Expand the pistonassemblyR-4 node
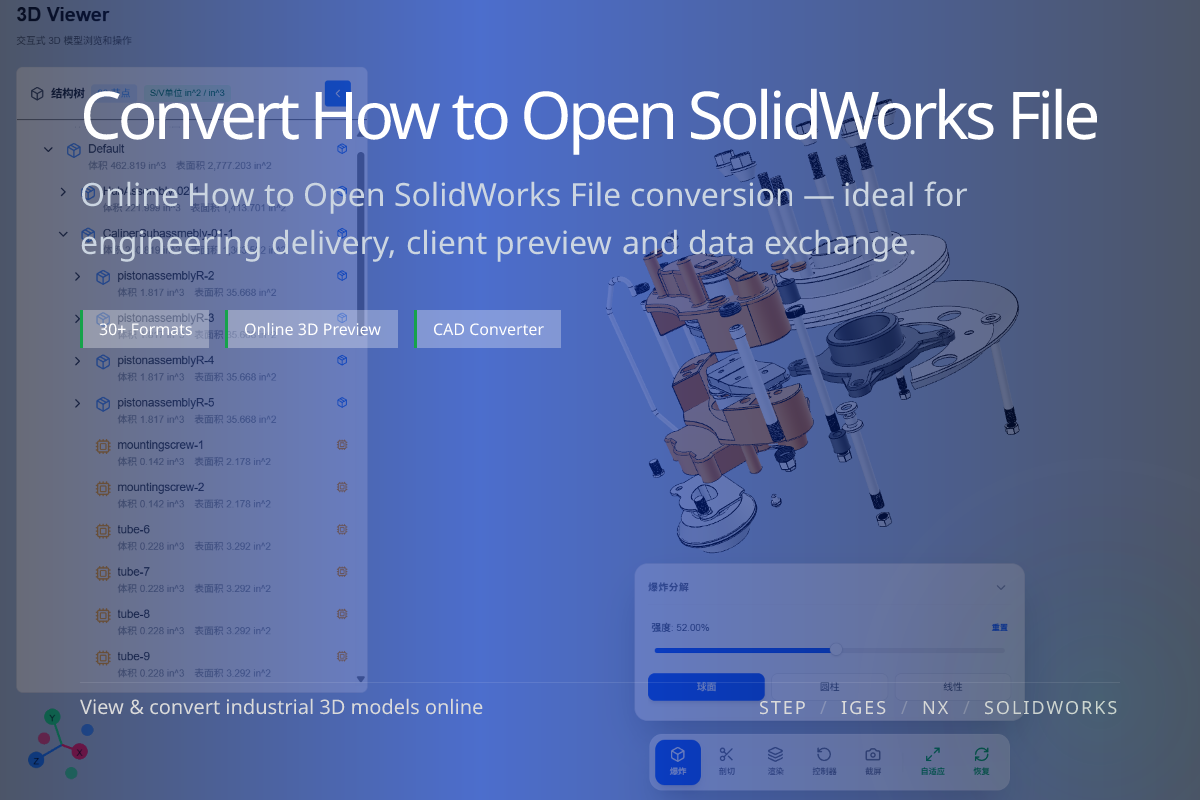 pyautogui.click(x=78, y=361)
